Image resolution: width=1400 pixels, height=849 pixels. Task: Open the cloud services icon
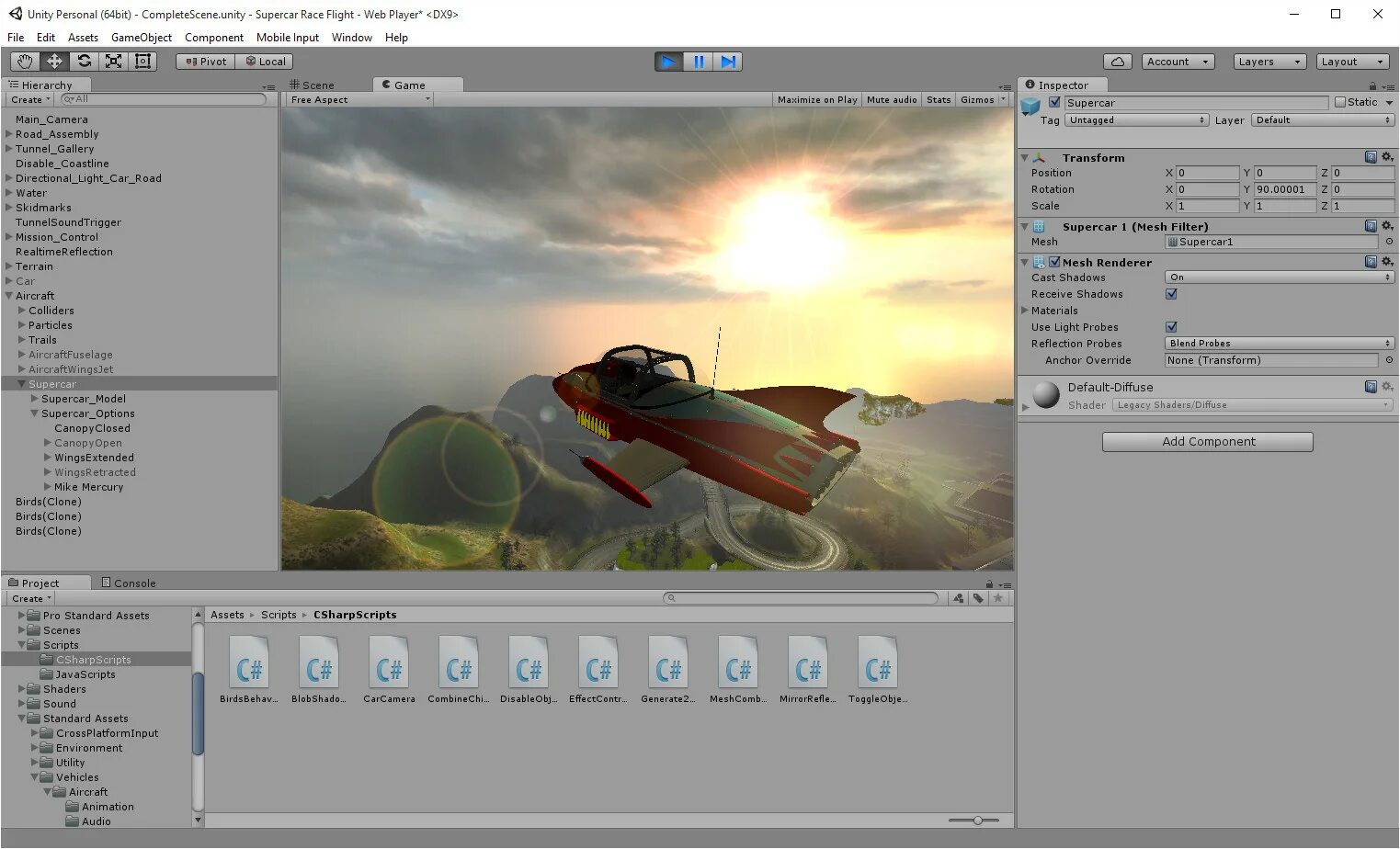coord(1117,62)
